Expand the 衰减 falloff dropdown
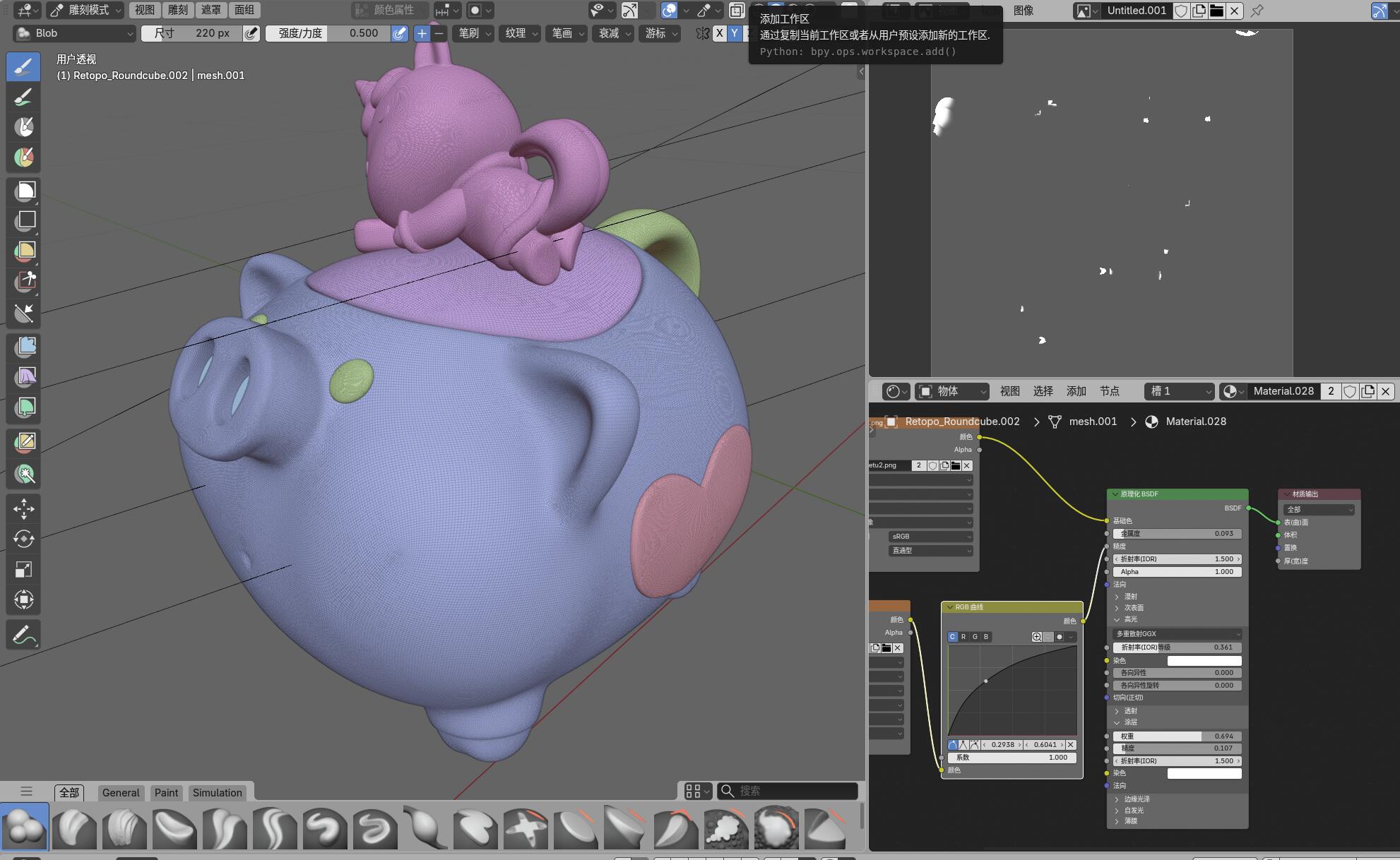 coord(613,33)
